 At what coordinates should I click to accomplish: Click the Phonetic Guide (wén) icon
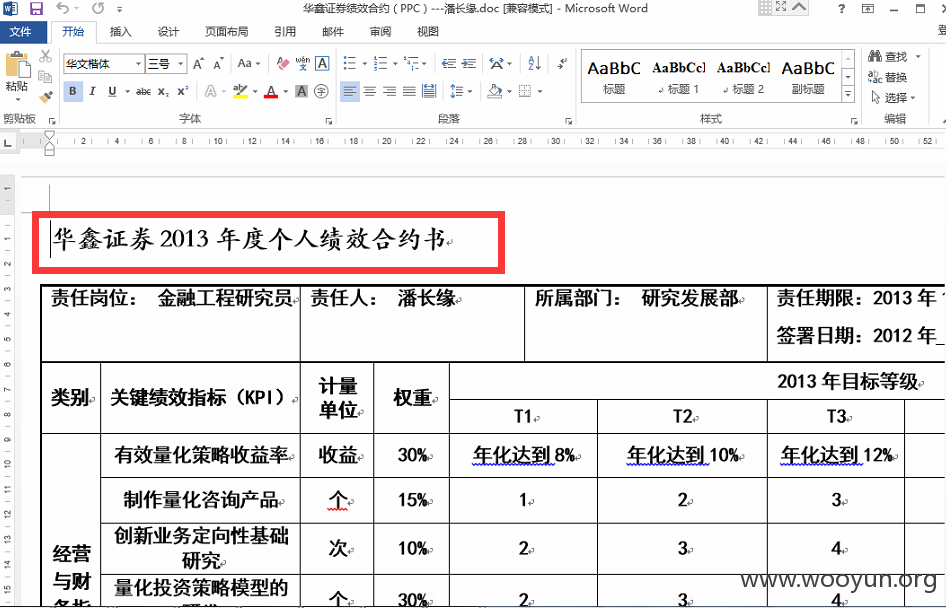coord(302,63)
